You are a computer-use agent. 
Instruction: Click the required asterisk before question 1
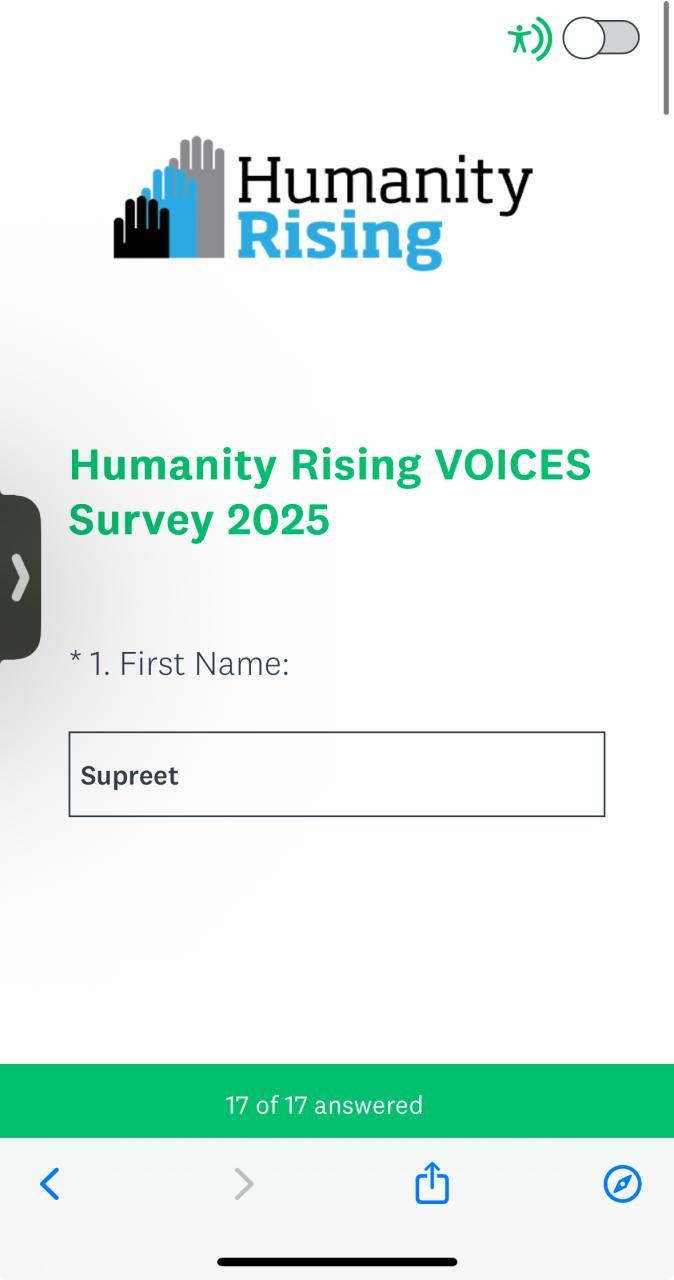point(75,660)
